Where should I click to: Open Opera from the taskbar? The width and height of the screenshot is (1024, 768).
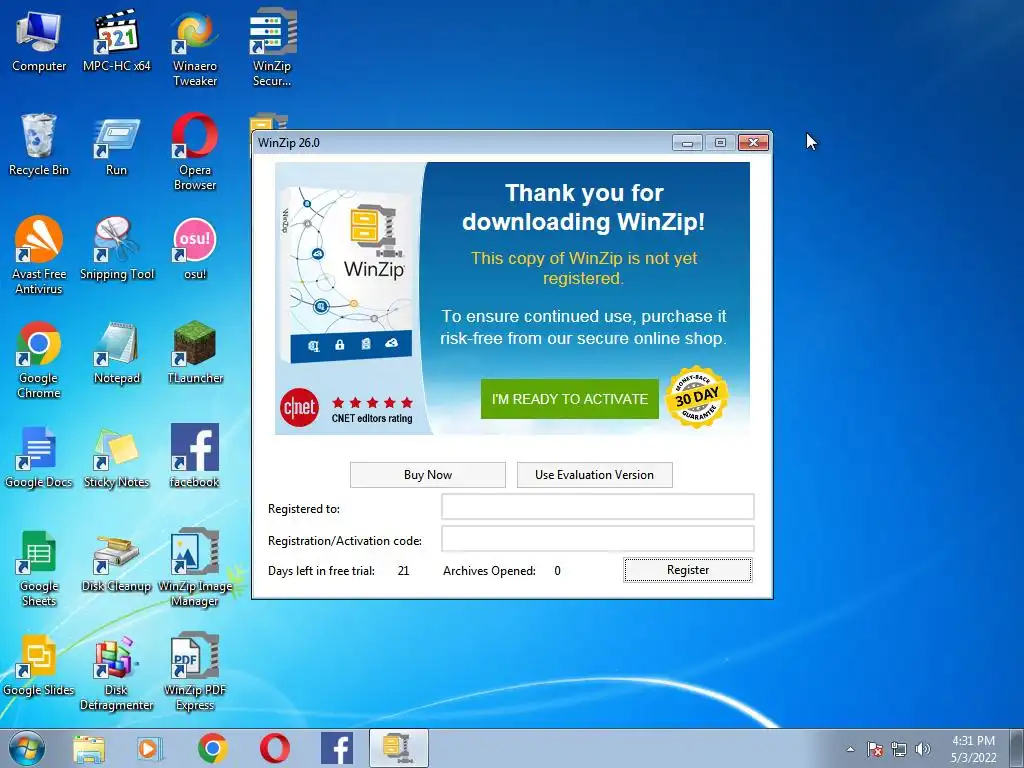(275, 748)
